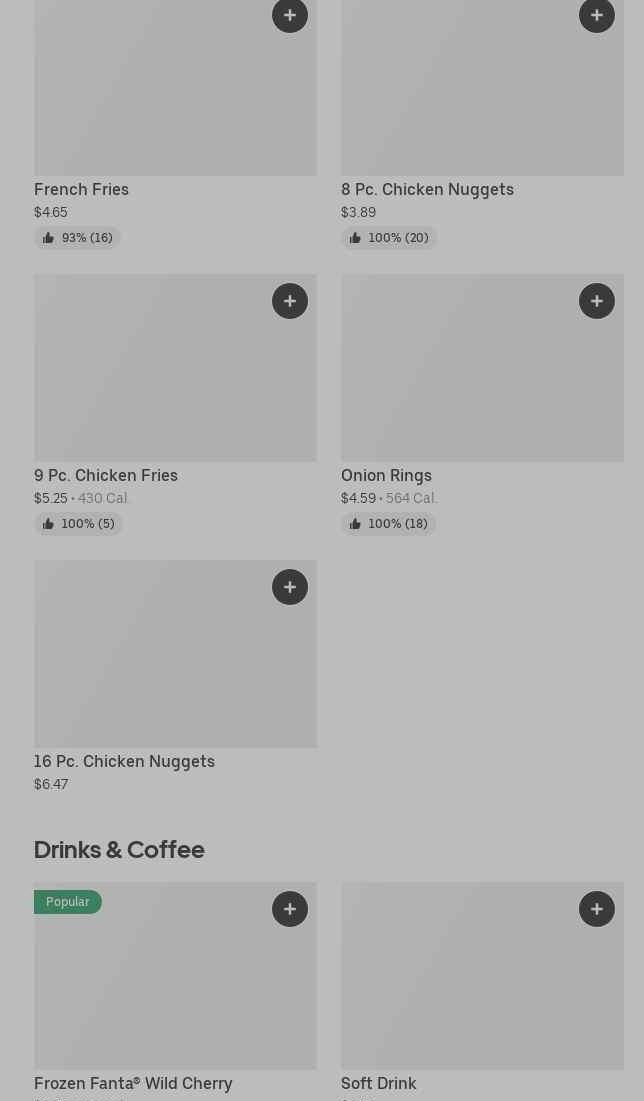This screenshot has height=1101, width=644.
Task: Add Soft Drink to cart
Action: tap(597, 909)
